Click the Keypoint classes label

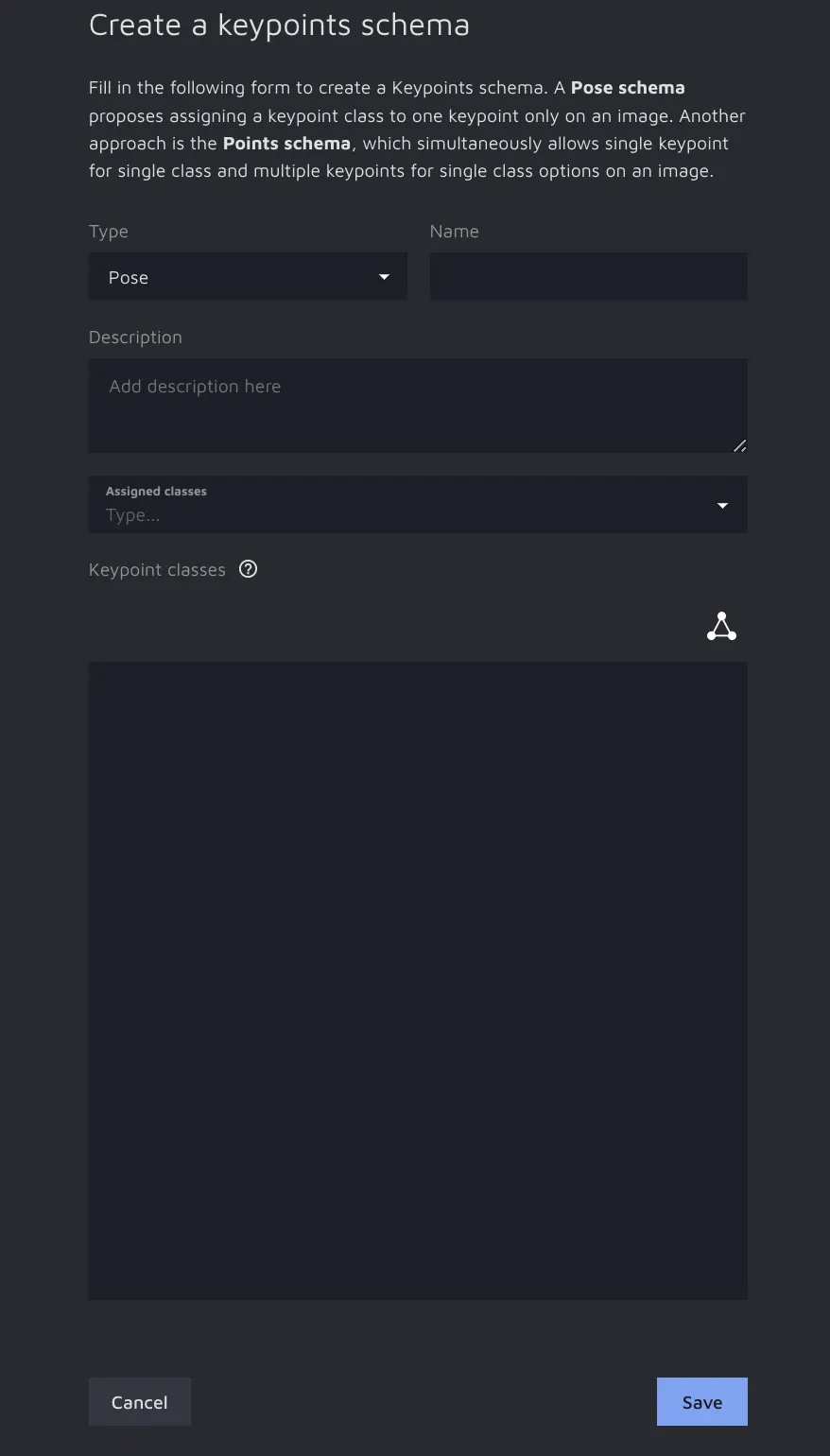click(157, 570)
